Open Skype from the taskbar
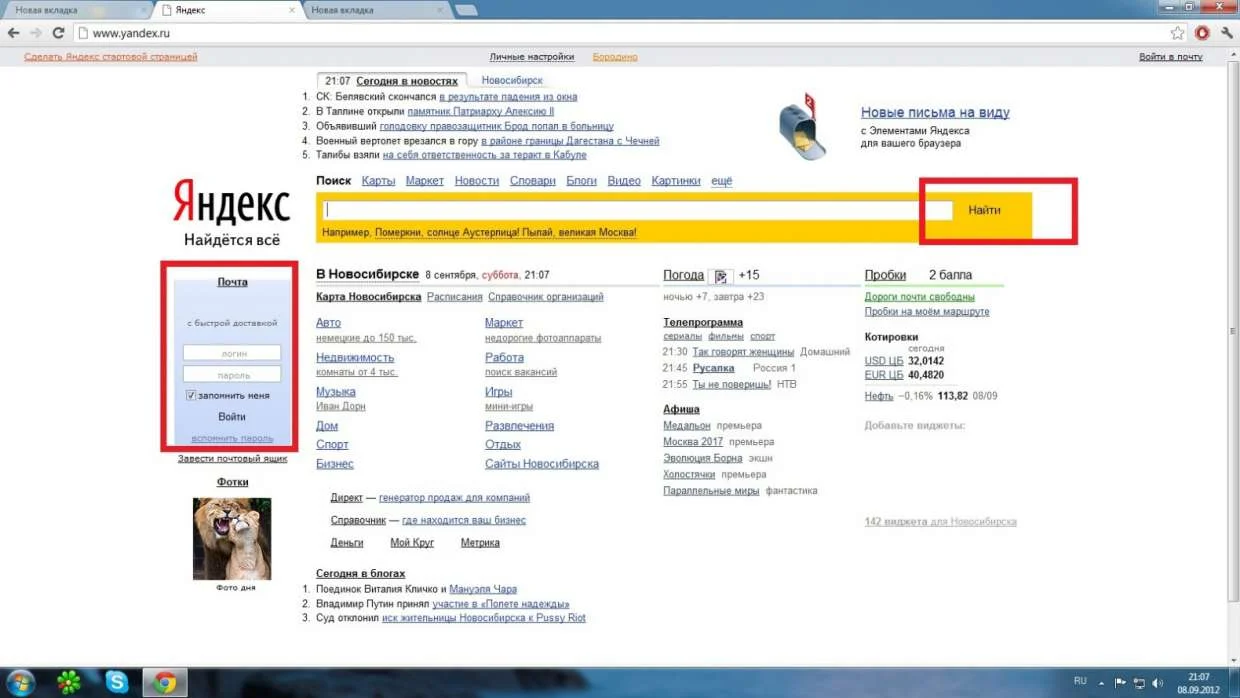Image resolution: width=1240 pixels, height=698 pixels. point(117,683)
